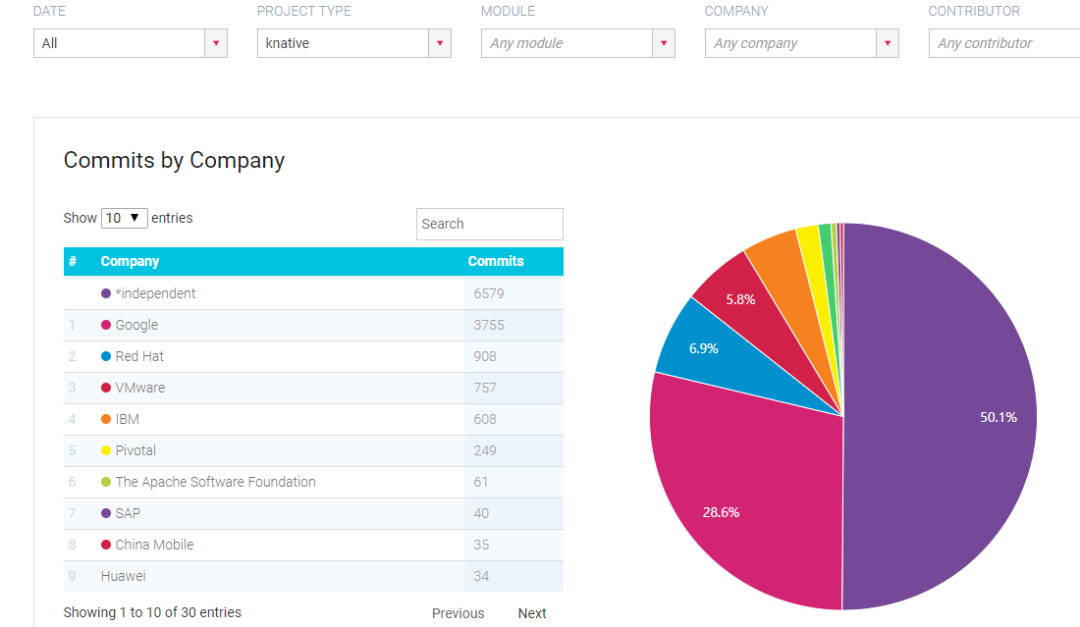Screen dimensions: 1080x627
Task: Sort table by Company column header
Action: (x=129, y=261)
